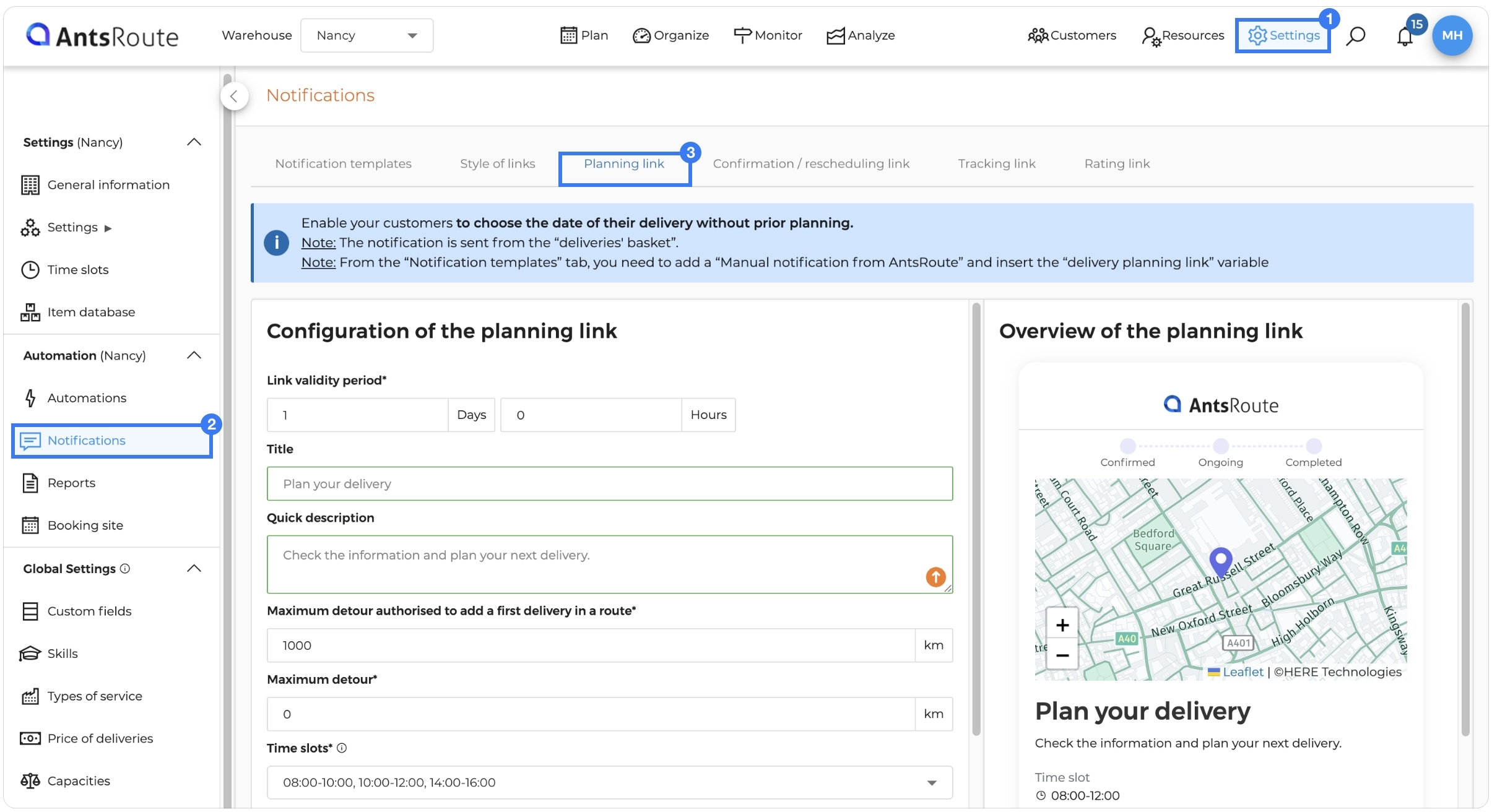The image size is (1492, 812).
Task: Click the orange up-arrow icon in Quick description
Action: (935, 577)
